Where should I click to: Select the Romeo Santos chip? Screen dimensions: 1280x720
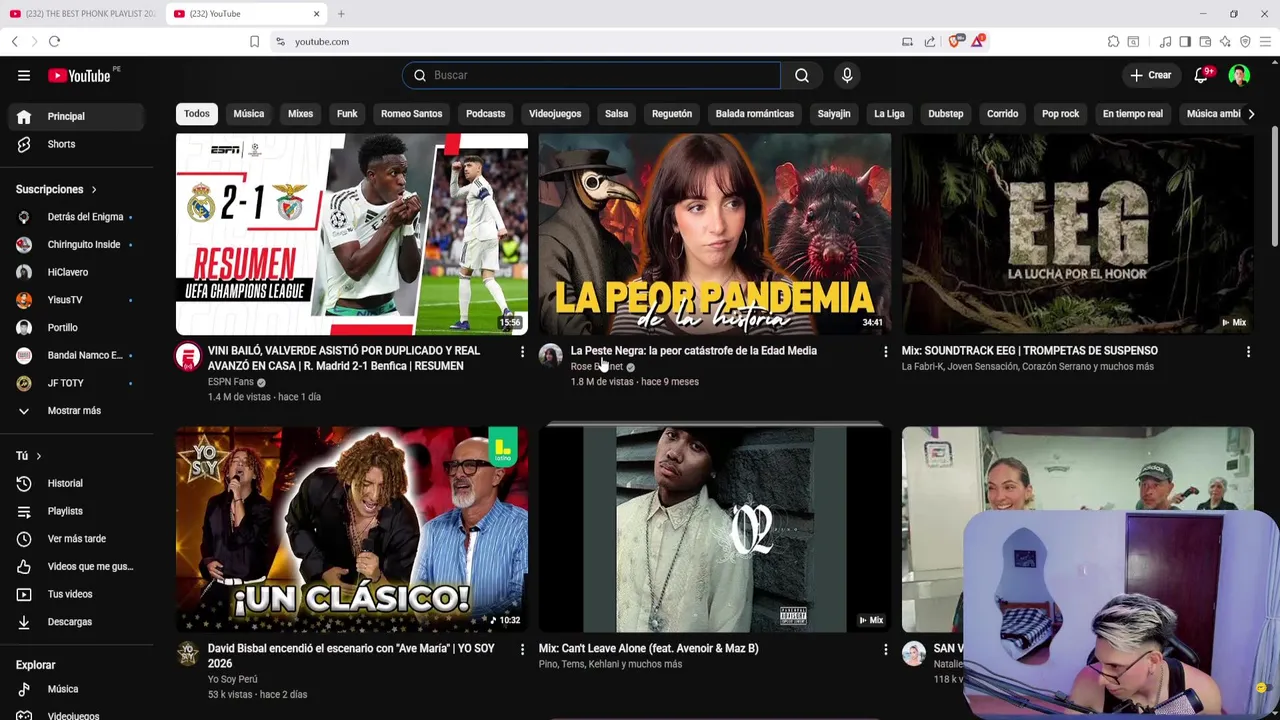click(411, 114)
